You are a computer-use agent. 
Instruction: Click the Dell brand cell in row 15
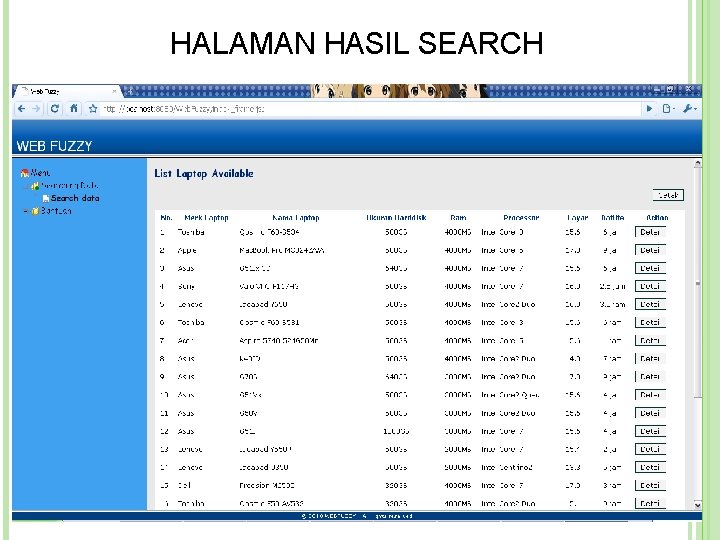point(184,485)
